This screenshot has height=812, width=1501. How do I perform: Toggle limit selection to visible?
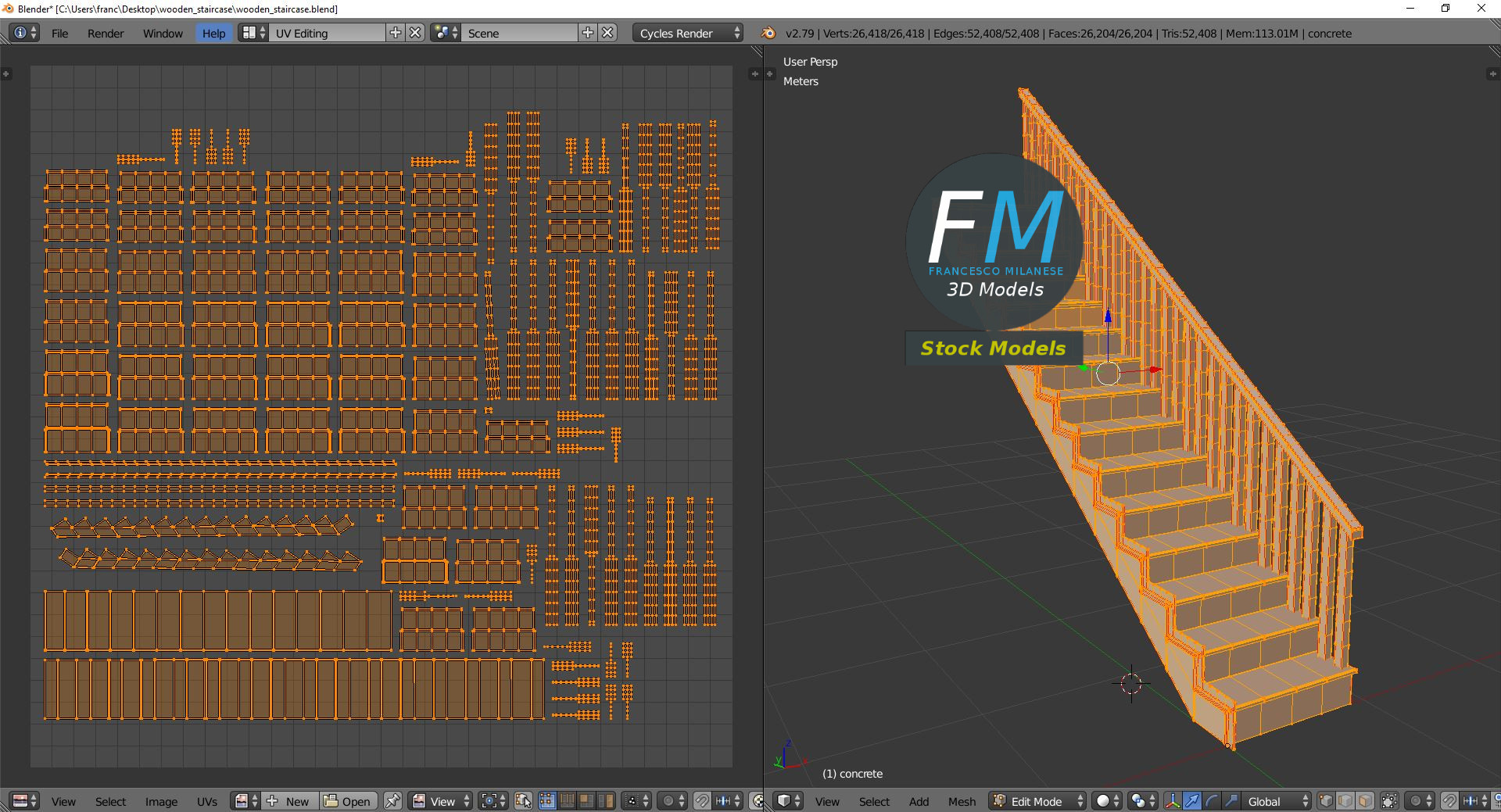[x=1389, y=801]
